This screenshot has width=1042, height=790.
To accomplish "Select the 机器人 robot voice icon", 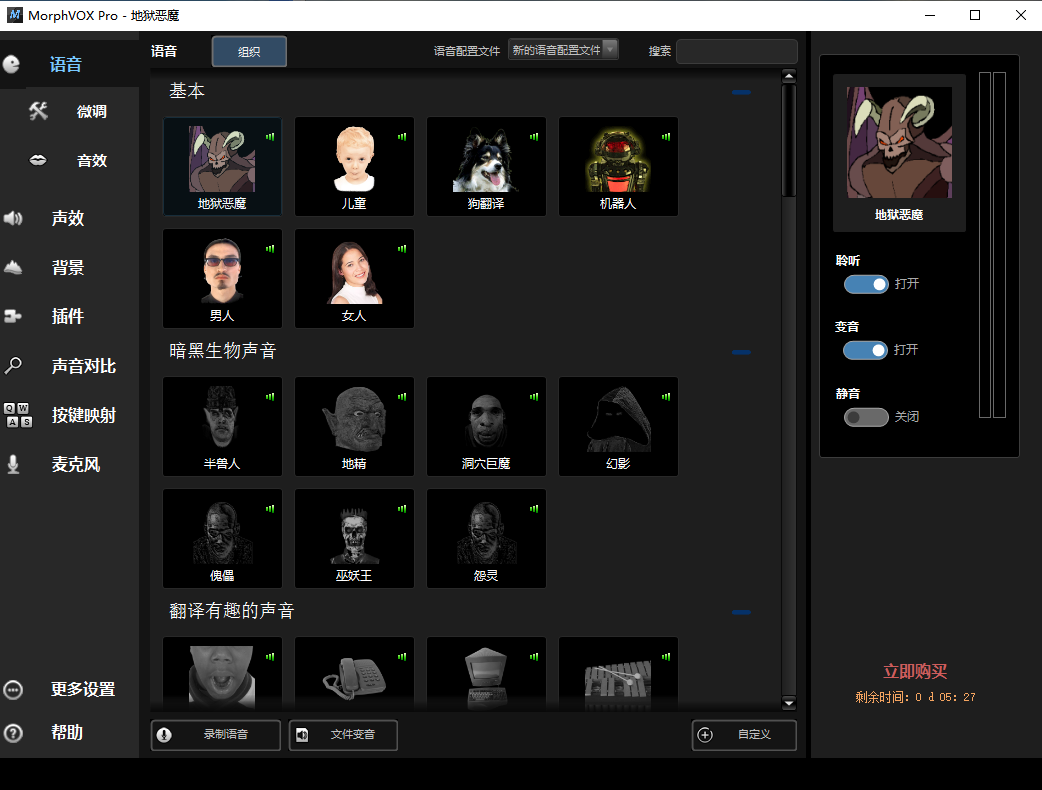I will (617, 160).
